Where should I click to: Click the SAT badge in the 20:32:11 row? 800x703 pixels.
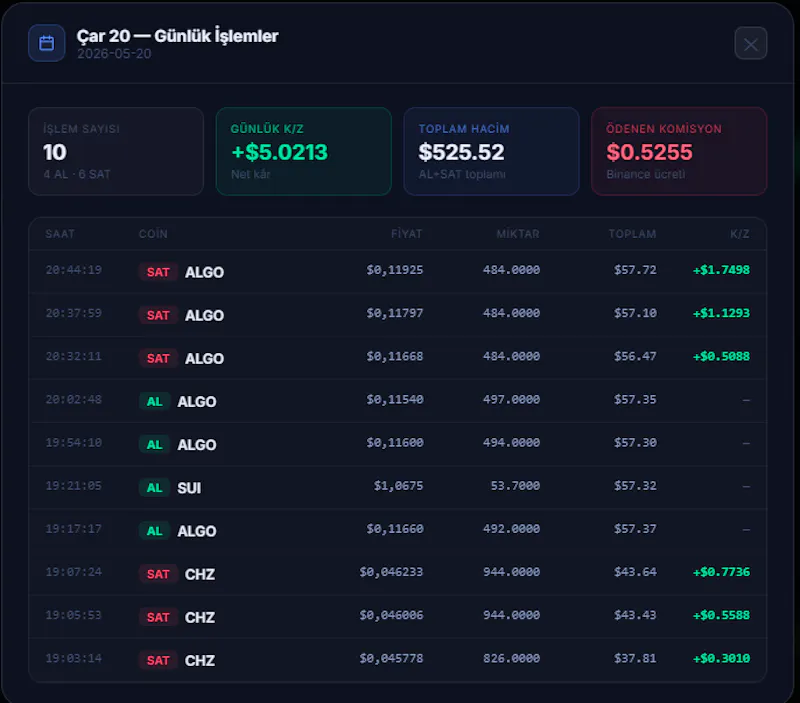pos(158,358)
